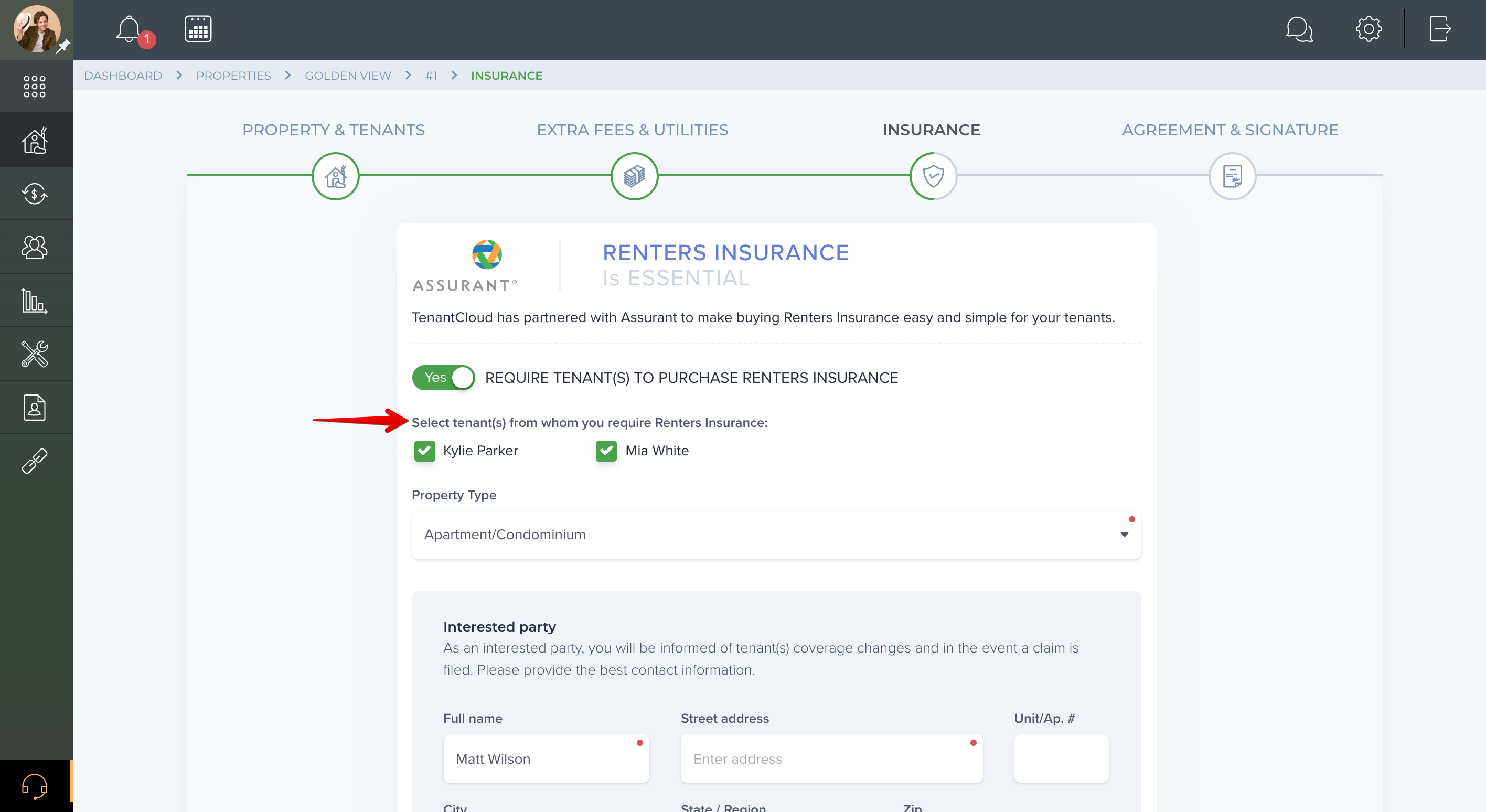Click the Property & Tenants step circle
The width and height of the screenshot is (1486, 812).
(x=336, y=176)
